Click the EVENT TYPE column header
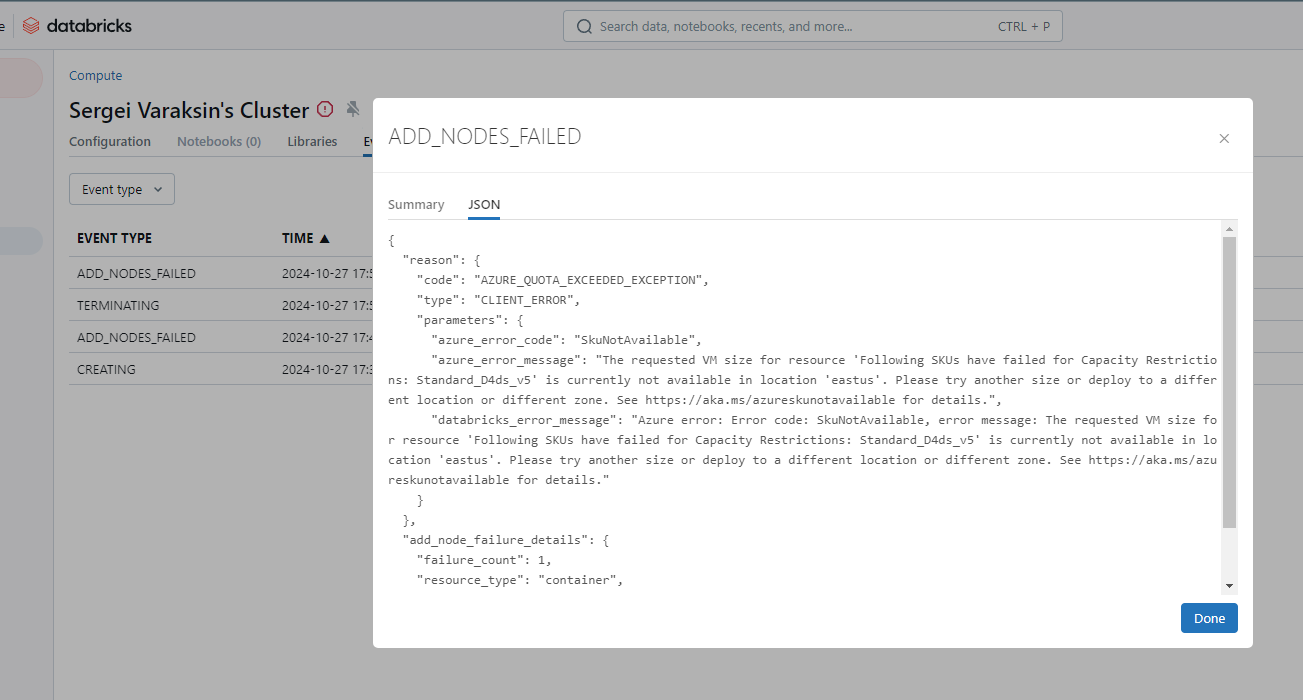1303x700 pixels. (x=115, y=239)
